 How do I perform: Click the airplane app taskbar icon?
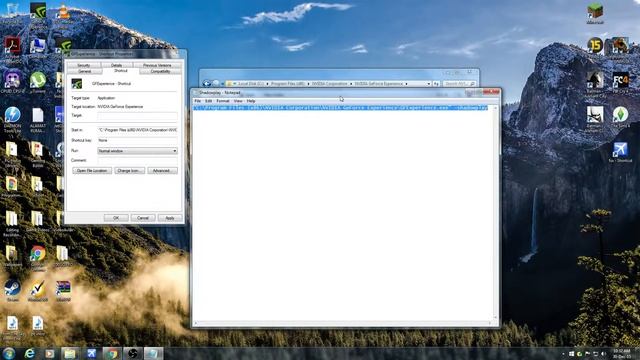coord(91,353)
